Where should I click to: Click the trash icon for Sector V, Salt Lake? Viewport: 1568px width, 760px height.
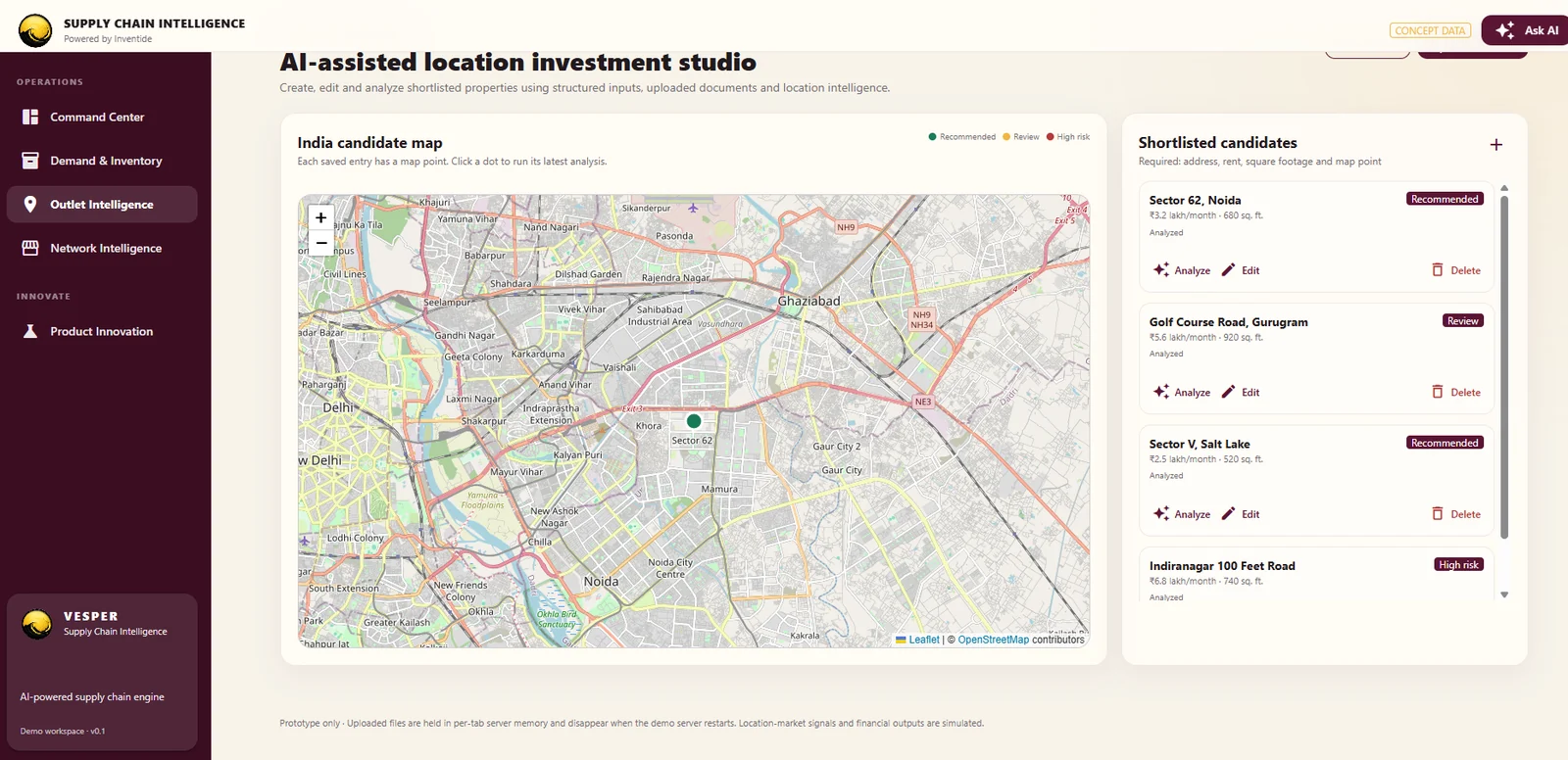(x=1438, y=514)
